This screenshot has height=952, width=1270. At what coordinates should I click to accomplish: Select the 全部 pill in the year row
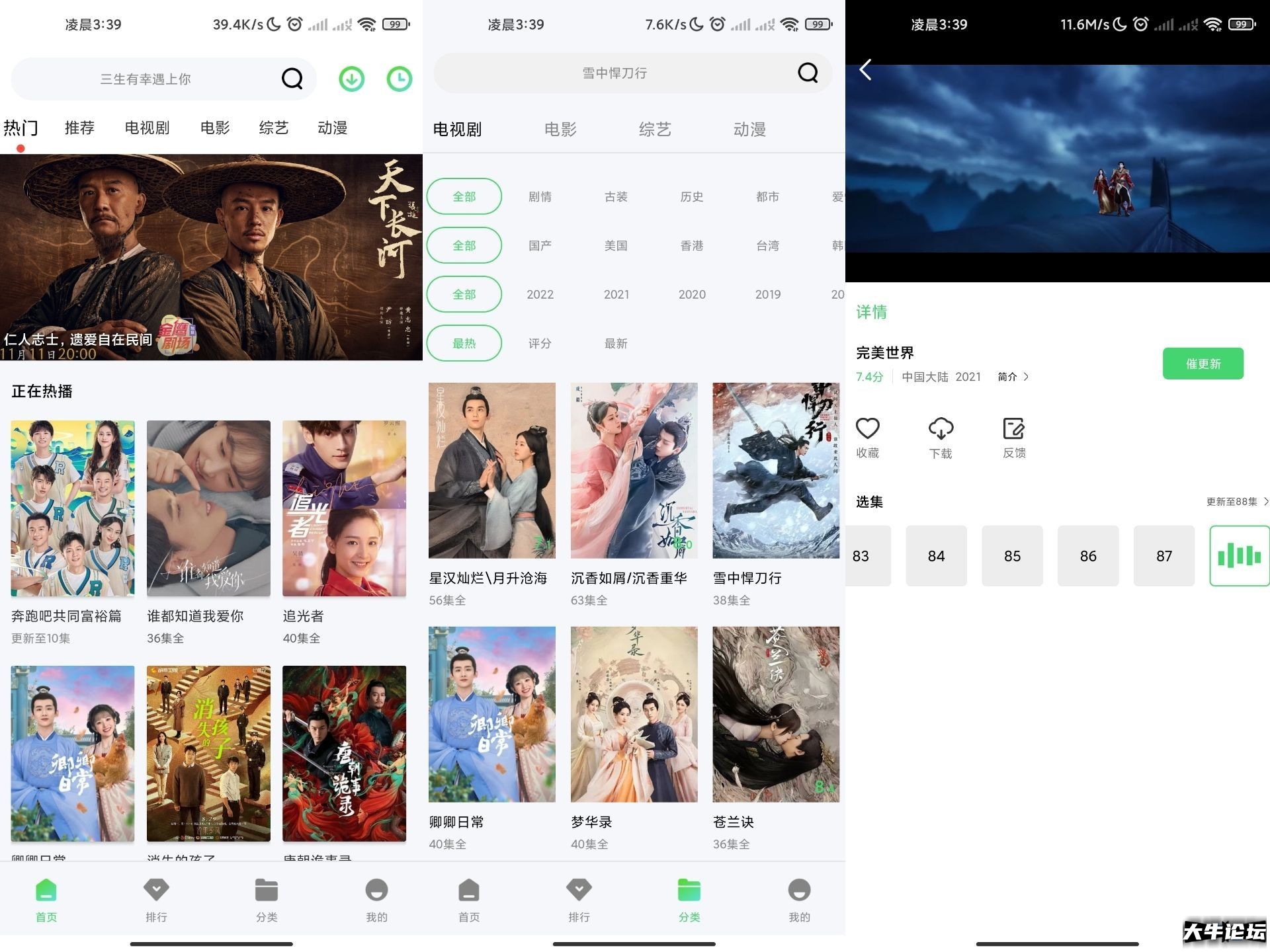(x=464, y=294)
